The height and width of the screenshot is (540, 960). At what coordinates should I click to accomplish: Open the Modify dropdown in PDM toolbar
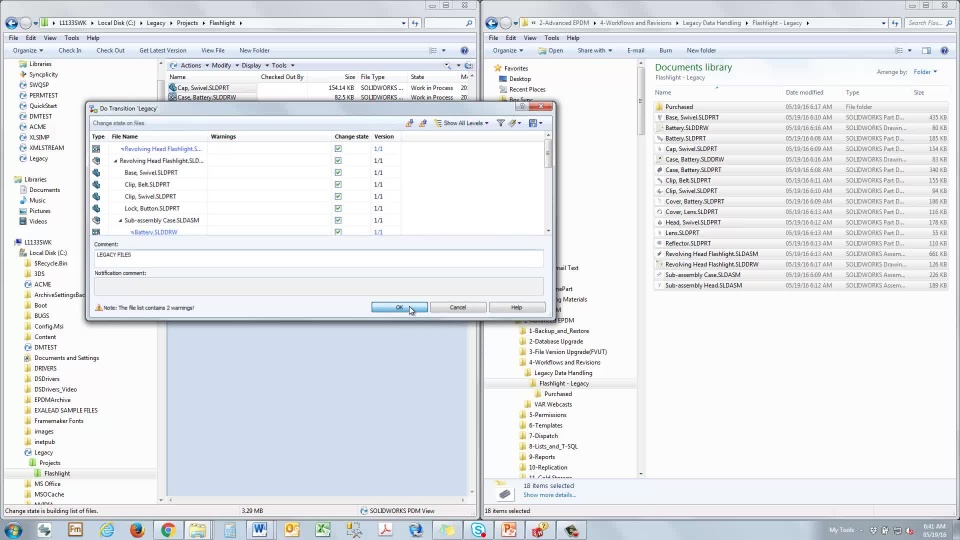click(225, 66)
